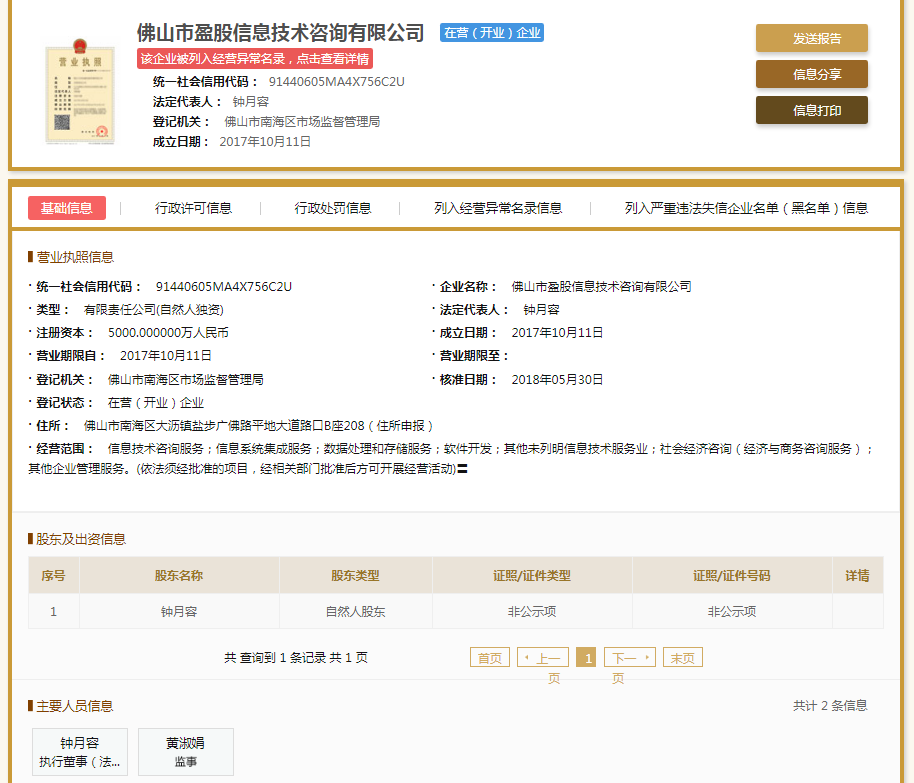Select page number 1 in pagination
914x783 pixels.
[x=587, y=657]
